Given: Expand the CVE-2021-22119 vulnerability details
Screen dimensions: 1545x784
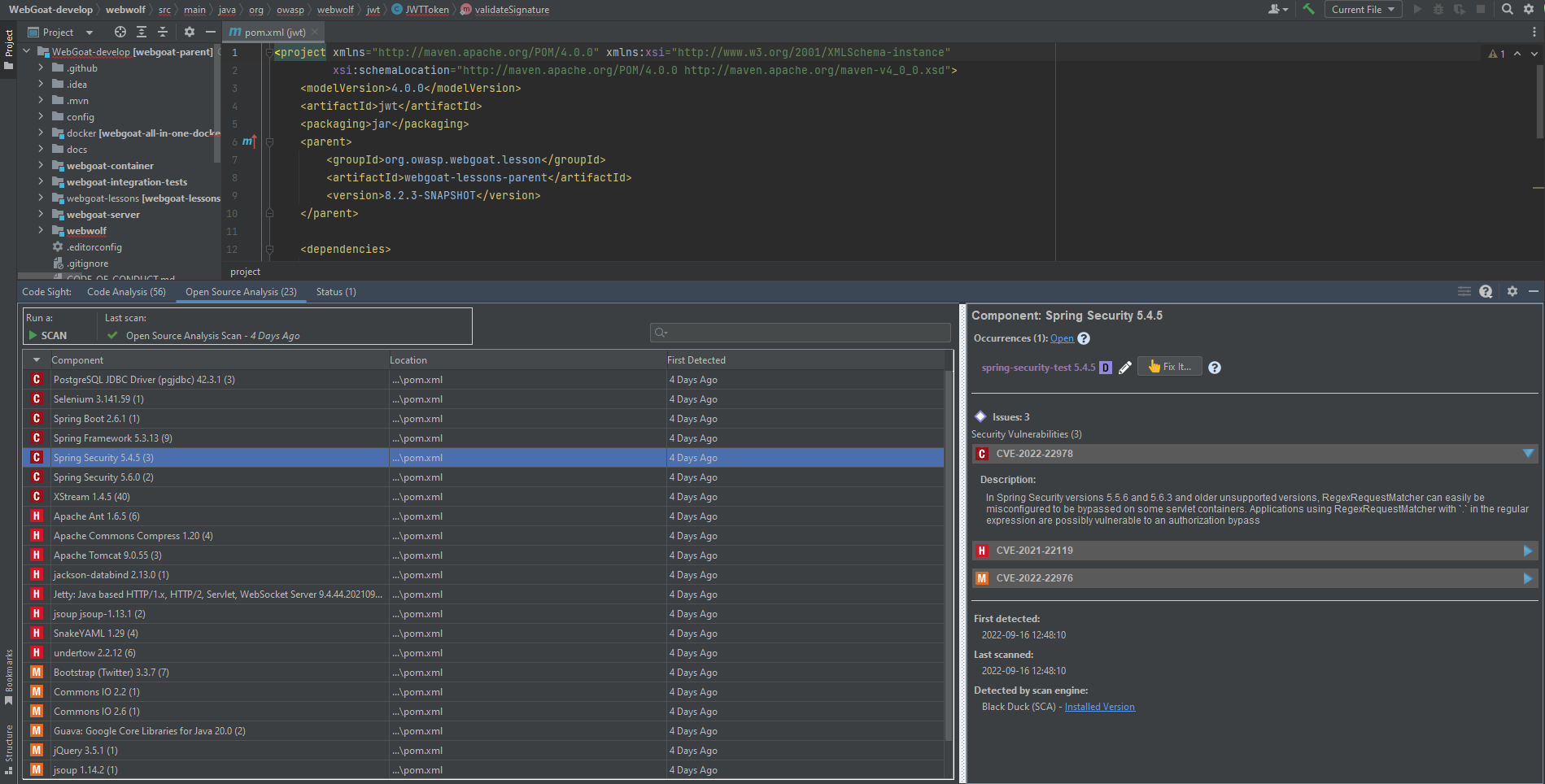Looking at the screenshot, I should [1528, 551].
